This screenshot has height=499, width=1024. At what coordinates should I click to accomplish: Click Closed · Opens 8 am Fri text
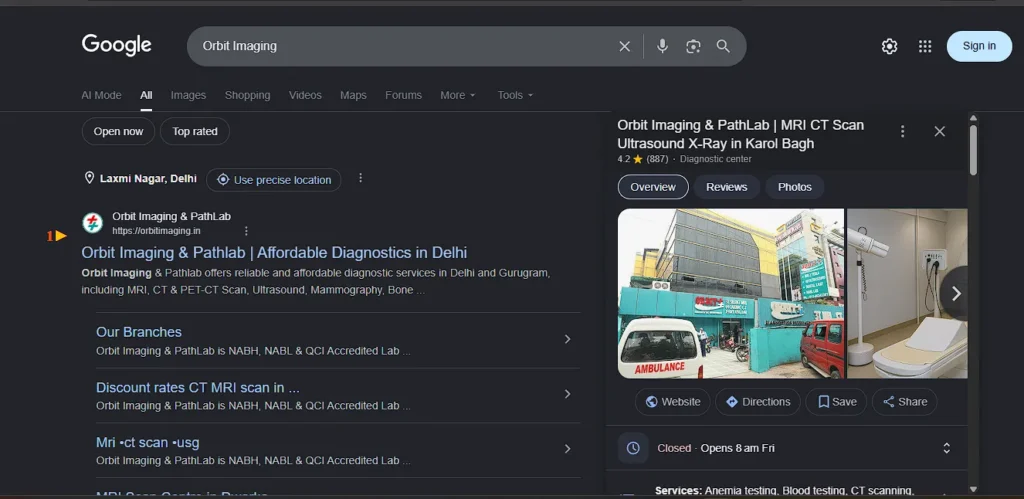coord(716,448)
